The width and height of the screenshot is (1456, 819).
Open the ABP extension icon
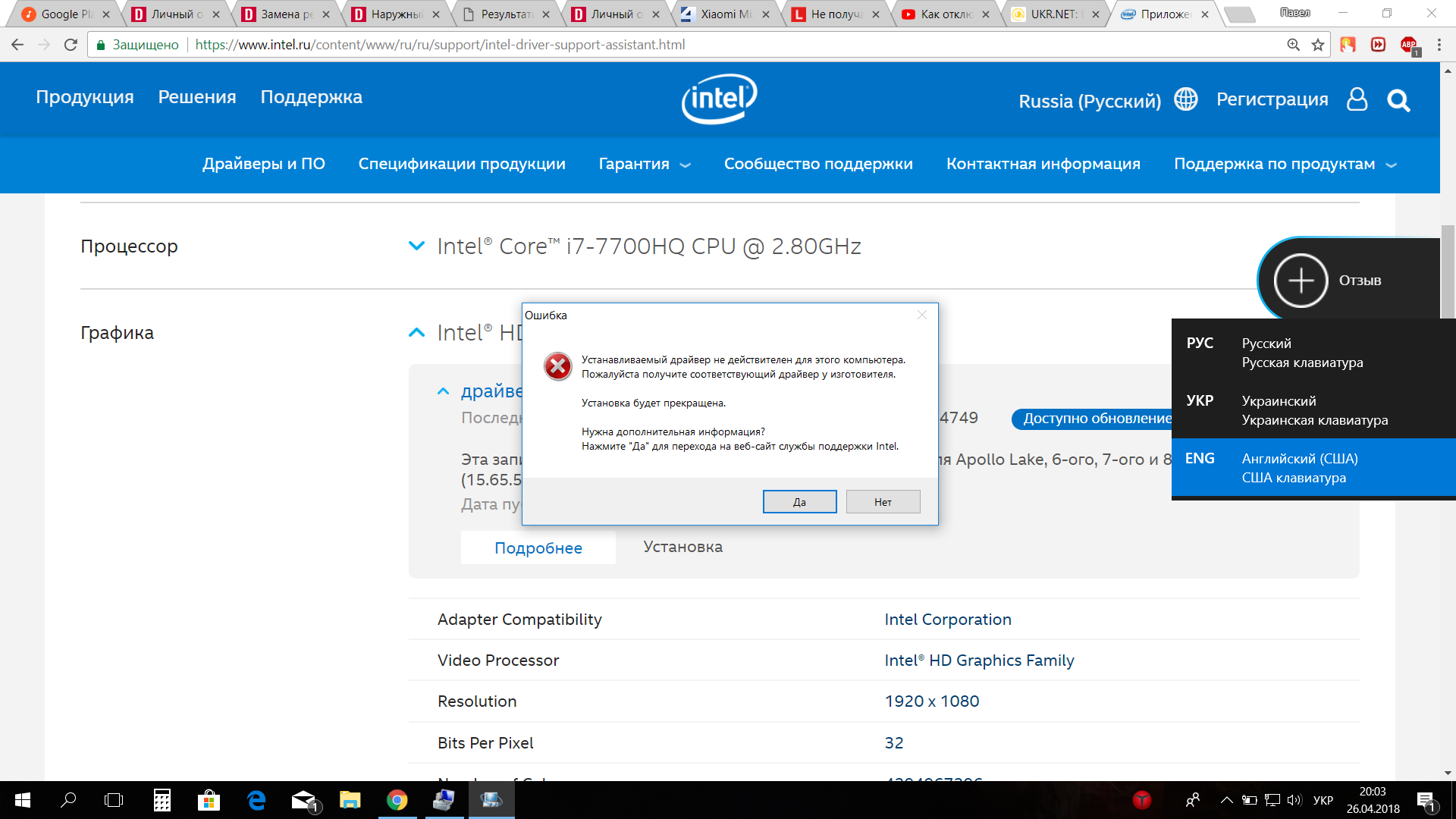[x=1410, y=45]
